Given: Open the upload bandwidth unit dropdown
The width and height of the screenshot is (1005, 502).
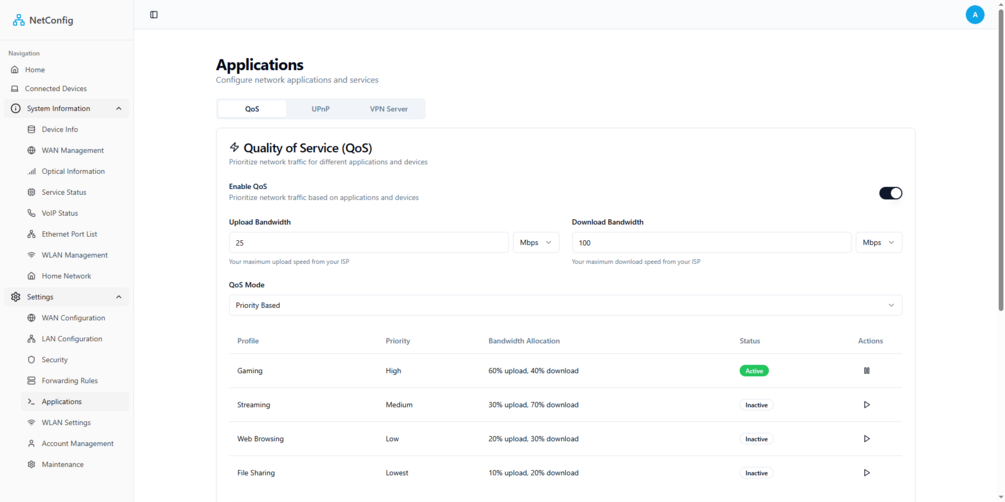Looking at the screenshot, I should coord(535,243).
